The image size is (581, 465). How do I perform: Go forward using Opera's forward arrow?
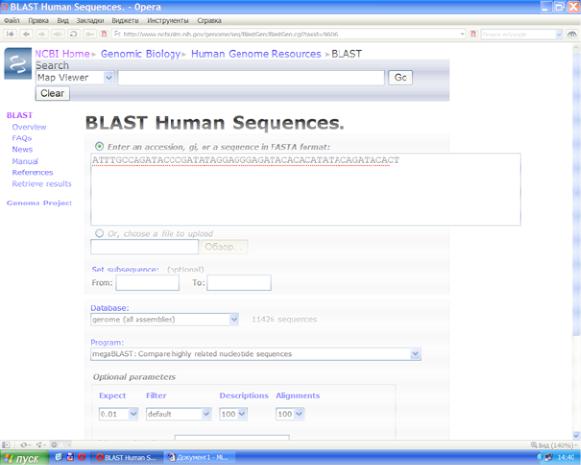pyautogui.click(x=42, y=34)
